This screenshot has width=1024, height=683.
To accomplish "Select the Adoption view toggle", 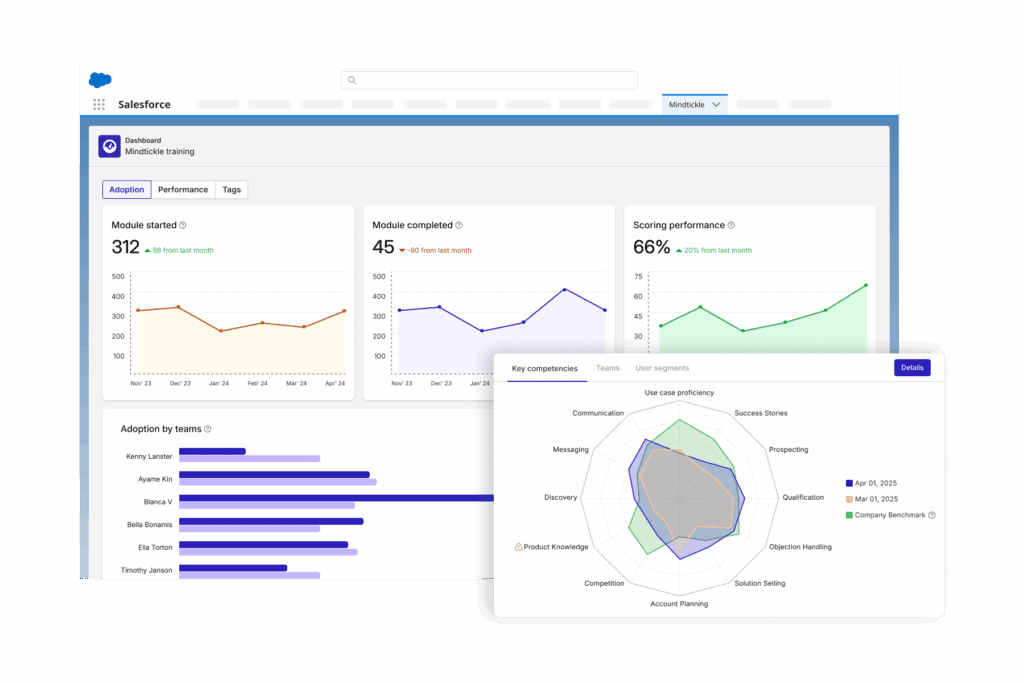I will [127, 189].
